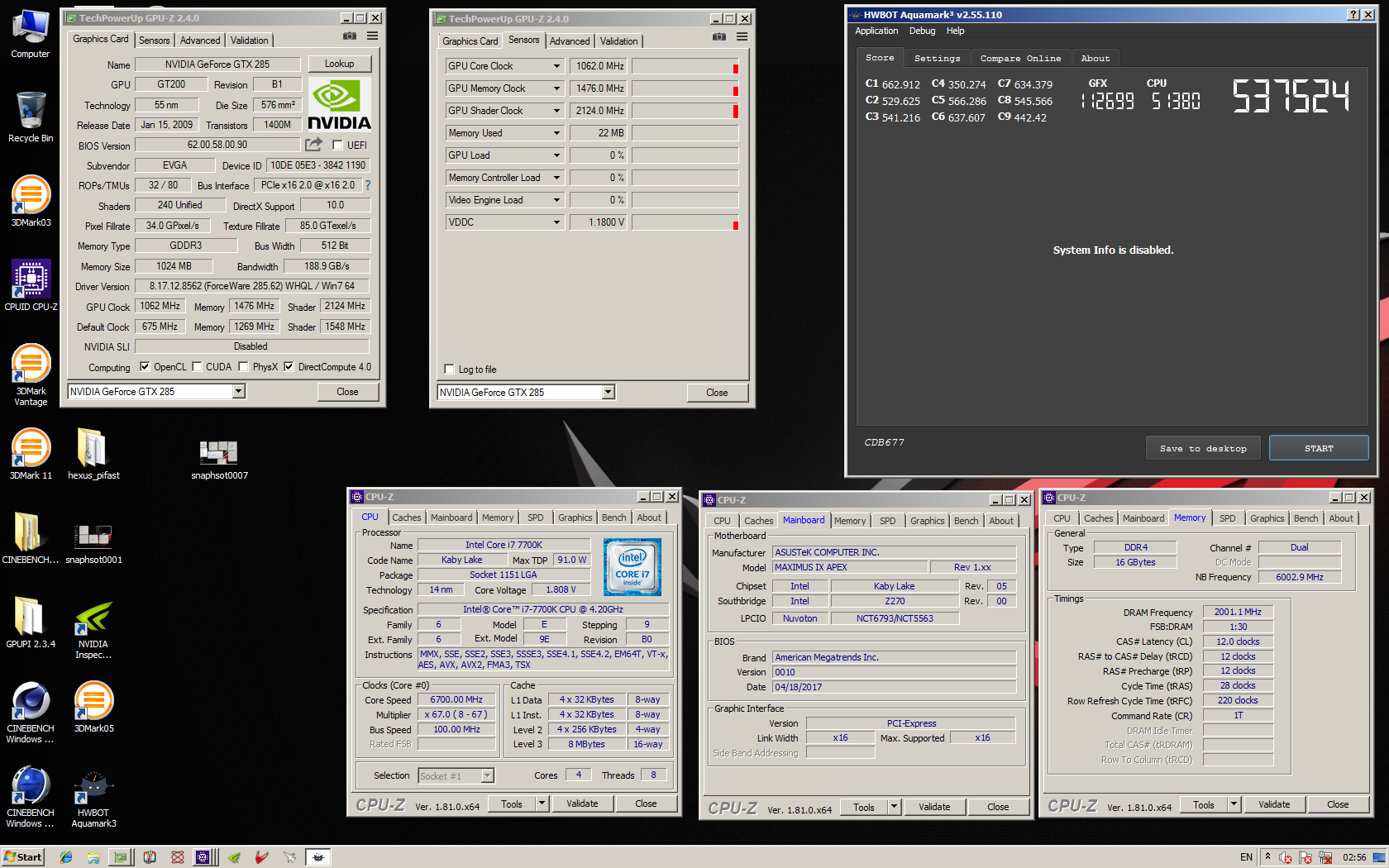This screenshot has height=868, width=1389.
Task: Open the hexus_pifast folder icon
Action: (93, 455)
